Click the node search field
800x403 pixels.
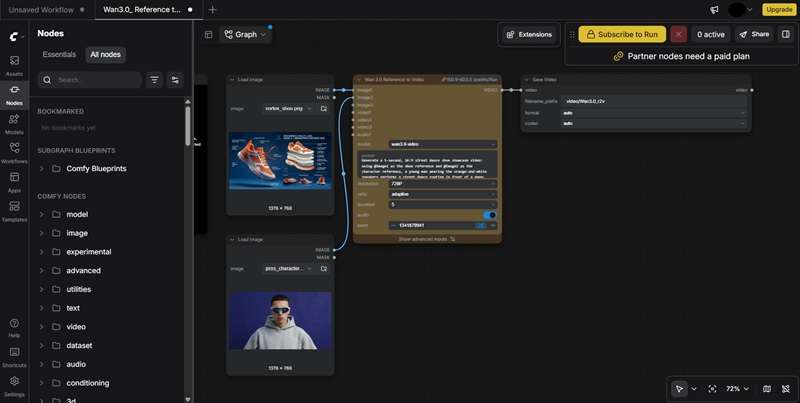click(x=90, y=80)
